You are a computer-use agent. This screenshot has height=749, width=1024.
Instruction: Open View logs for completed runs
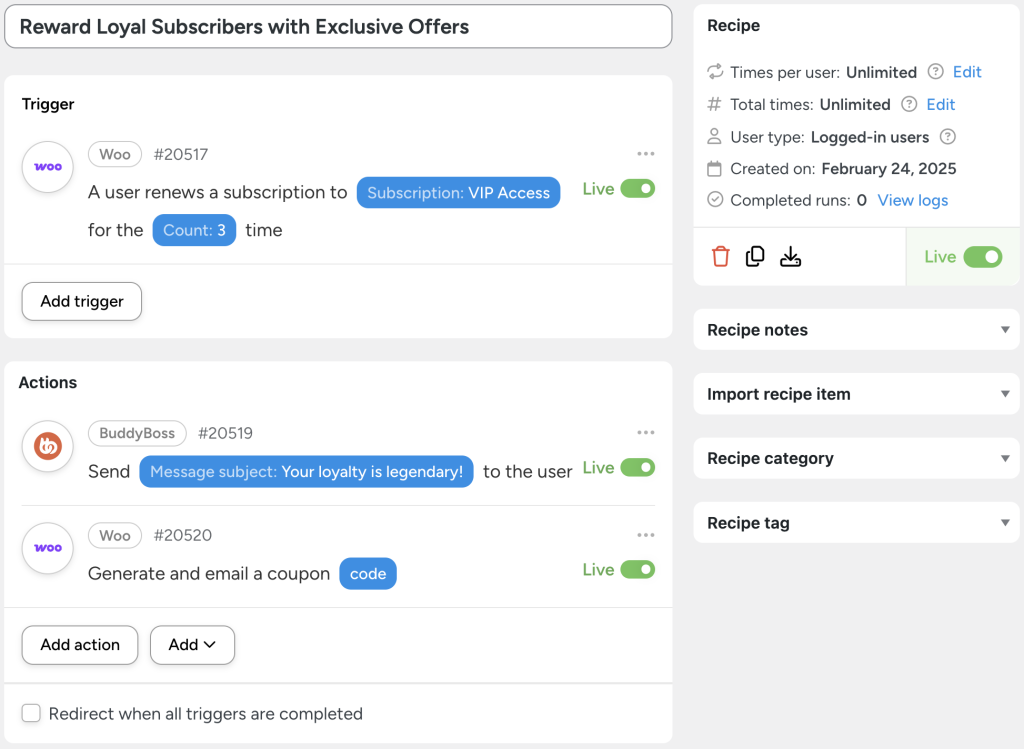click(913, 200)
